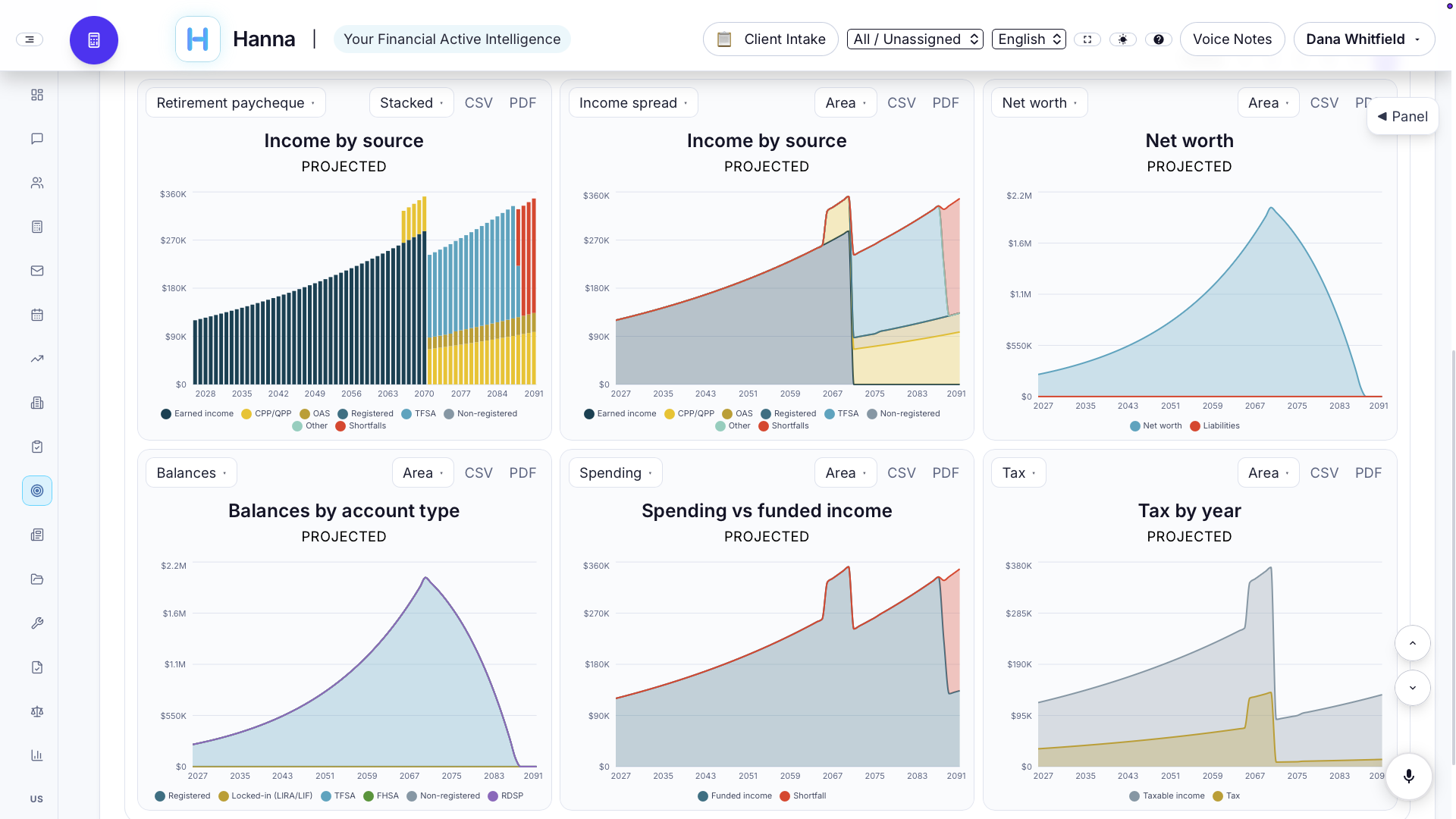
Task: Export Income spread chart as PDF
Action: [946, 102]
